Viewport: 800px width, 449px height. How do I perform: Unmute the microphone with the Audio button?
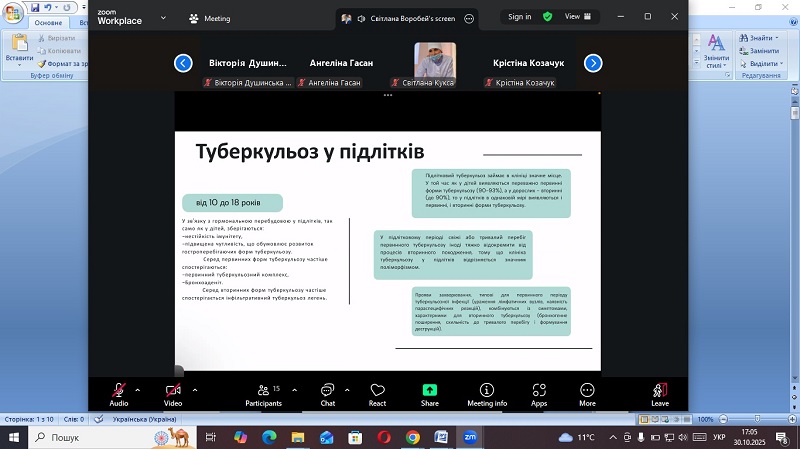point(118,393)
